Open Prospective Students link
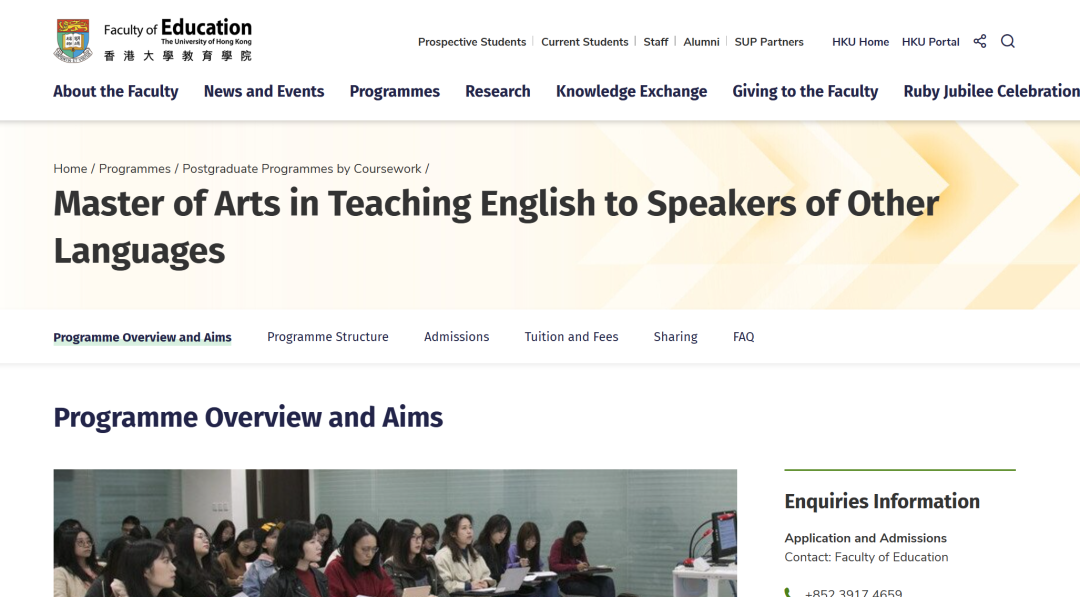This screenshot has width=1080, height=597. click(x=472, y=42)
